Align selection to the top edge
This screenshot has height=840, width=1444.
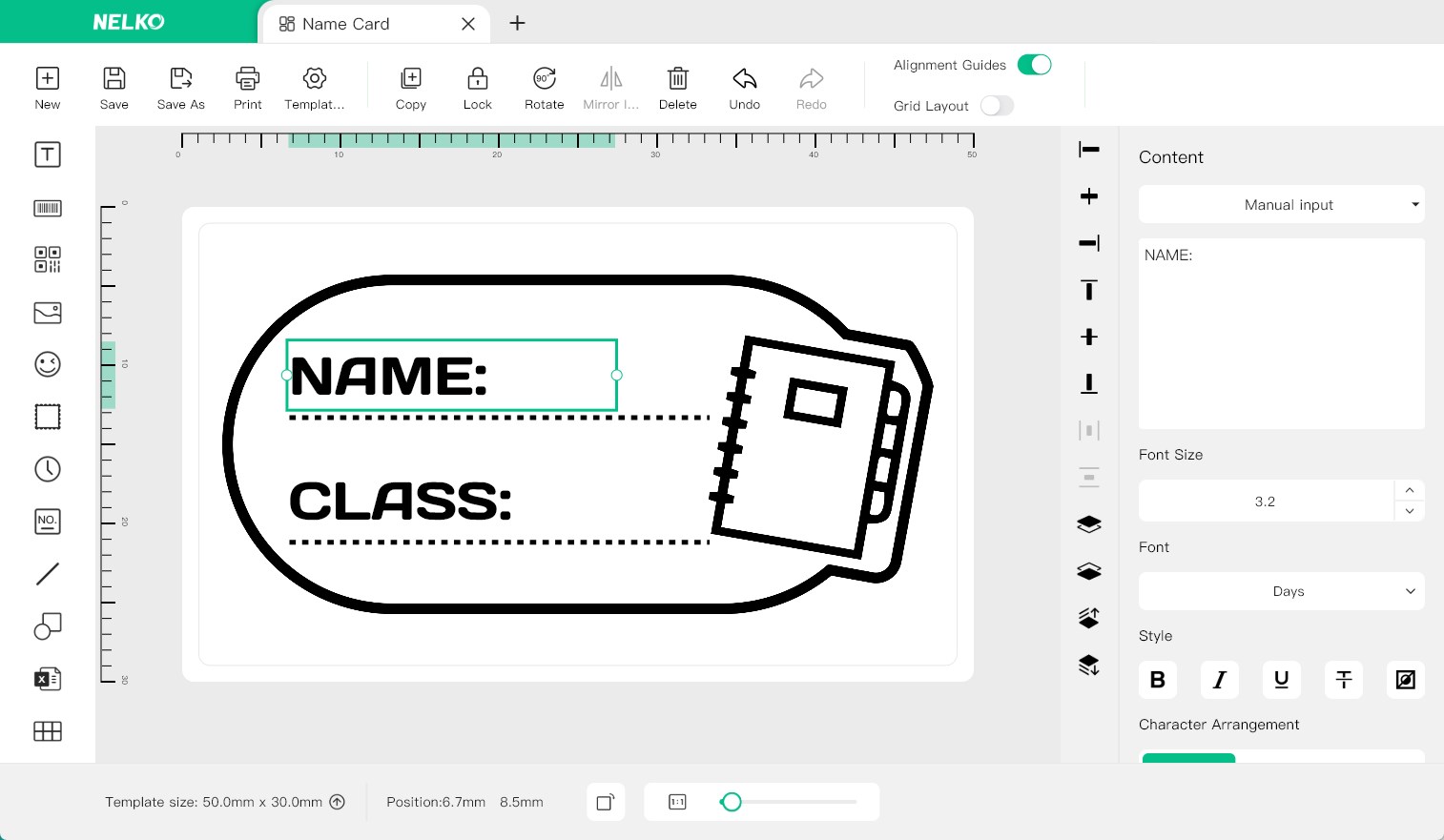click(1089, 290)
